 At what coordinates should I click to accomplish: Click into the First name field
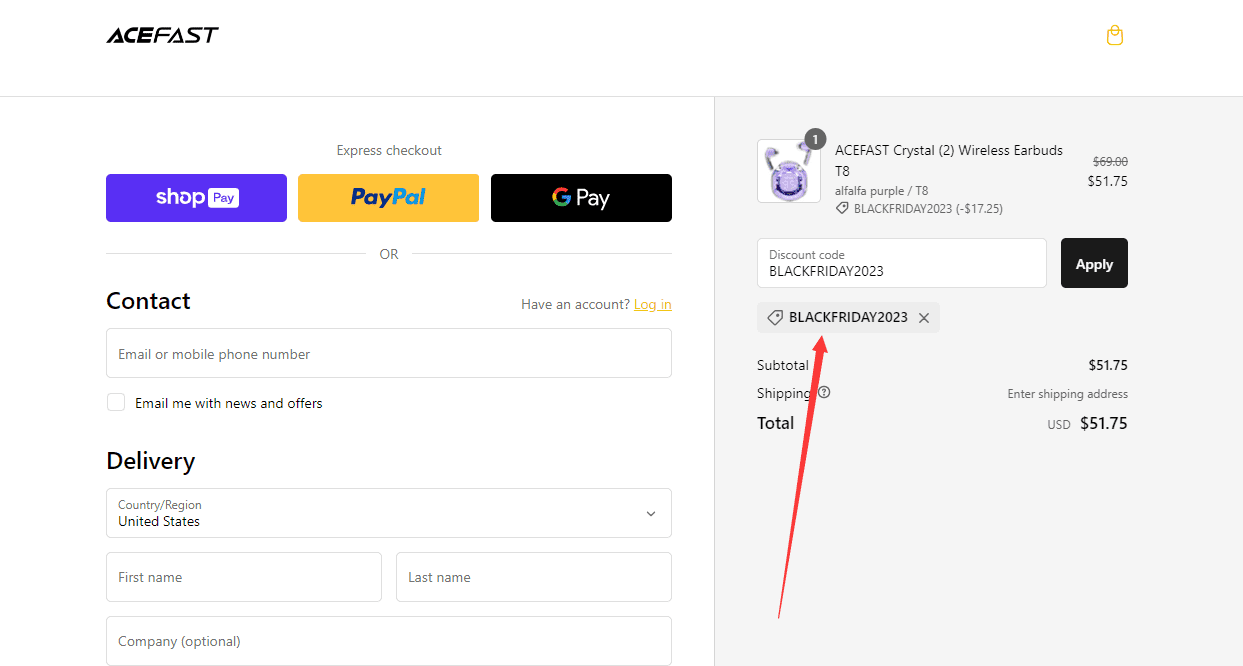tap(244, 577)
